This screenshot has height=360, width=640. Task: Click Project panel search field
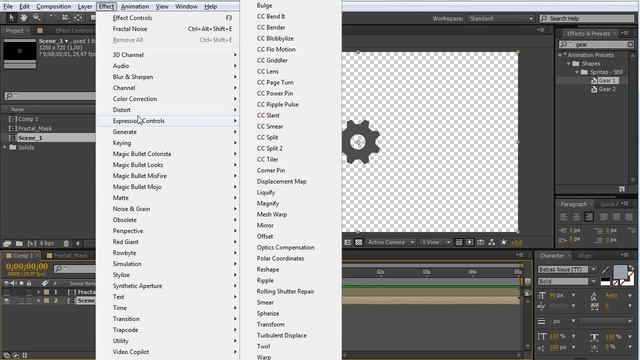[50, 96]
